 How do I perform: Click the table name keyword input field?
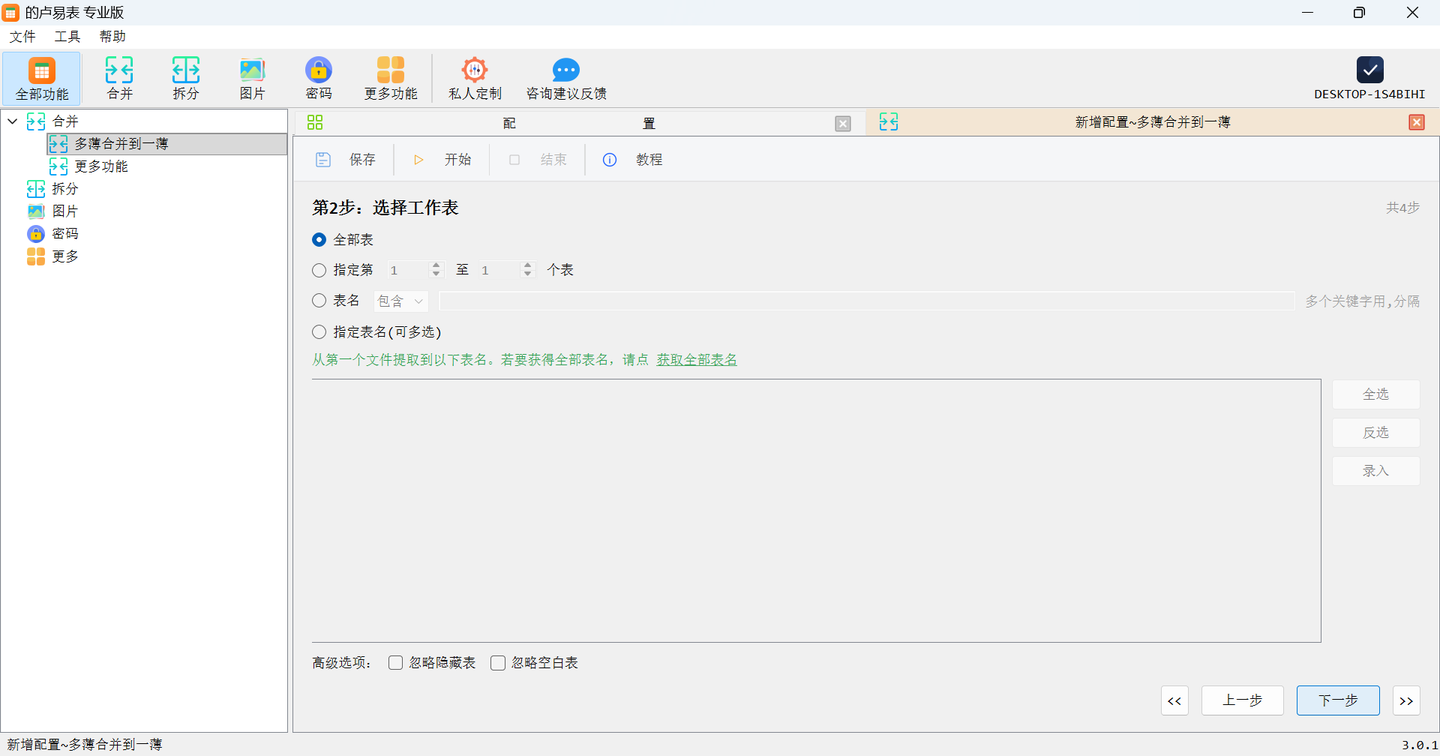(867, 301)
